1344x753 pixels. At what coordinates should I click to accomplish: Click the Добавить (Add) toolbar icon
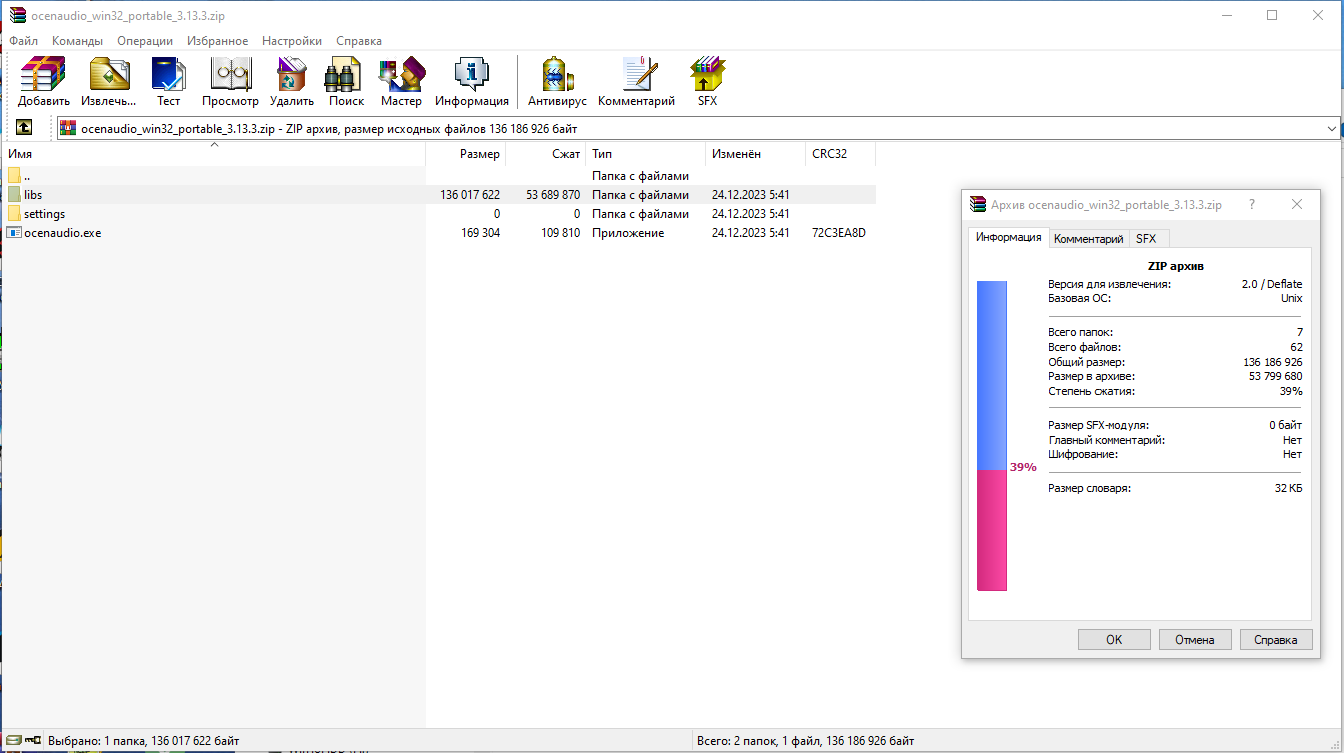[x=43, y=75]
